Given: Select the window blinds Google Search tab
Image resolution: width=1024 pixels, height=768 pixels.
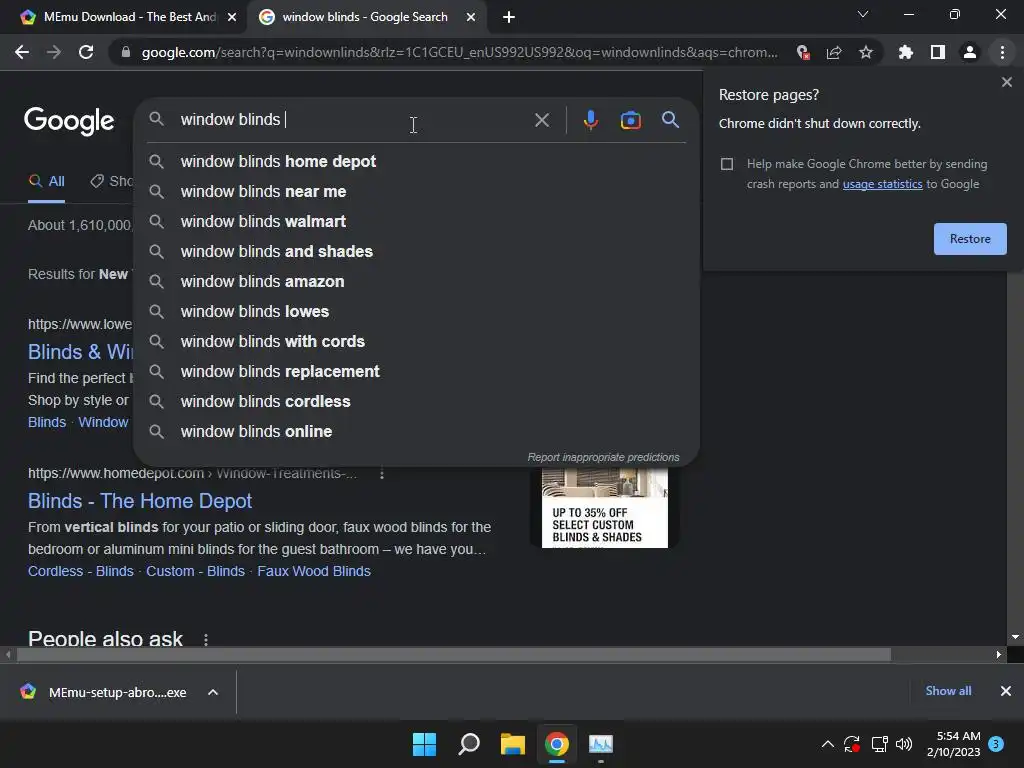Looking at the screenshot, I should [366, 17].
